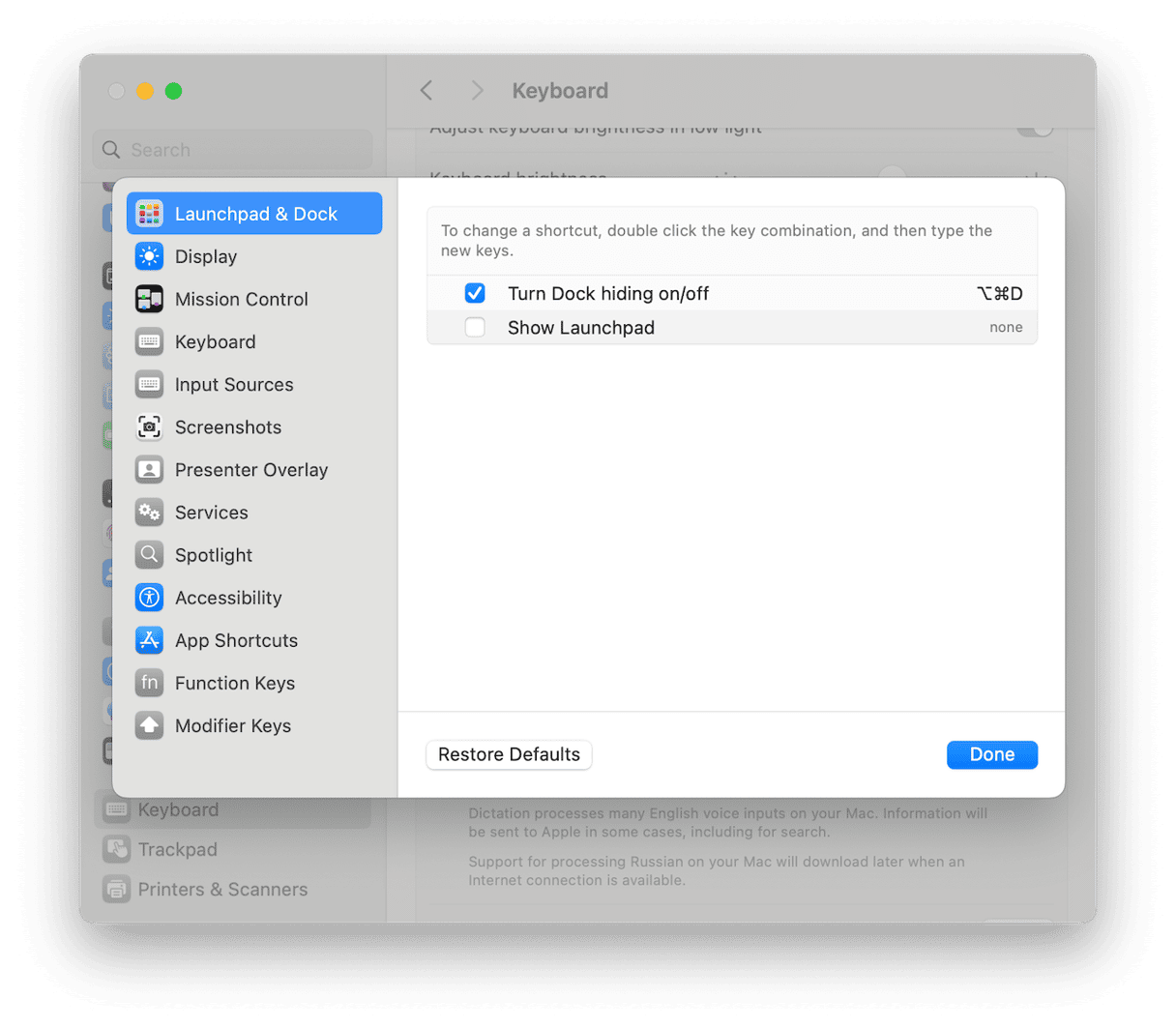Toggle the keyboard brightness in low light switch
The width and height of the screenshot is (1176, 1028).
[1034, 129]
